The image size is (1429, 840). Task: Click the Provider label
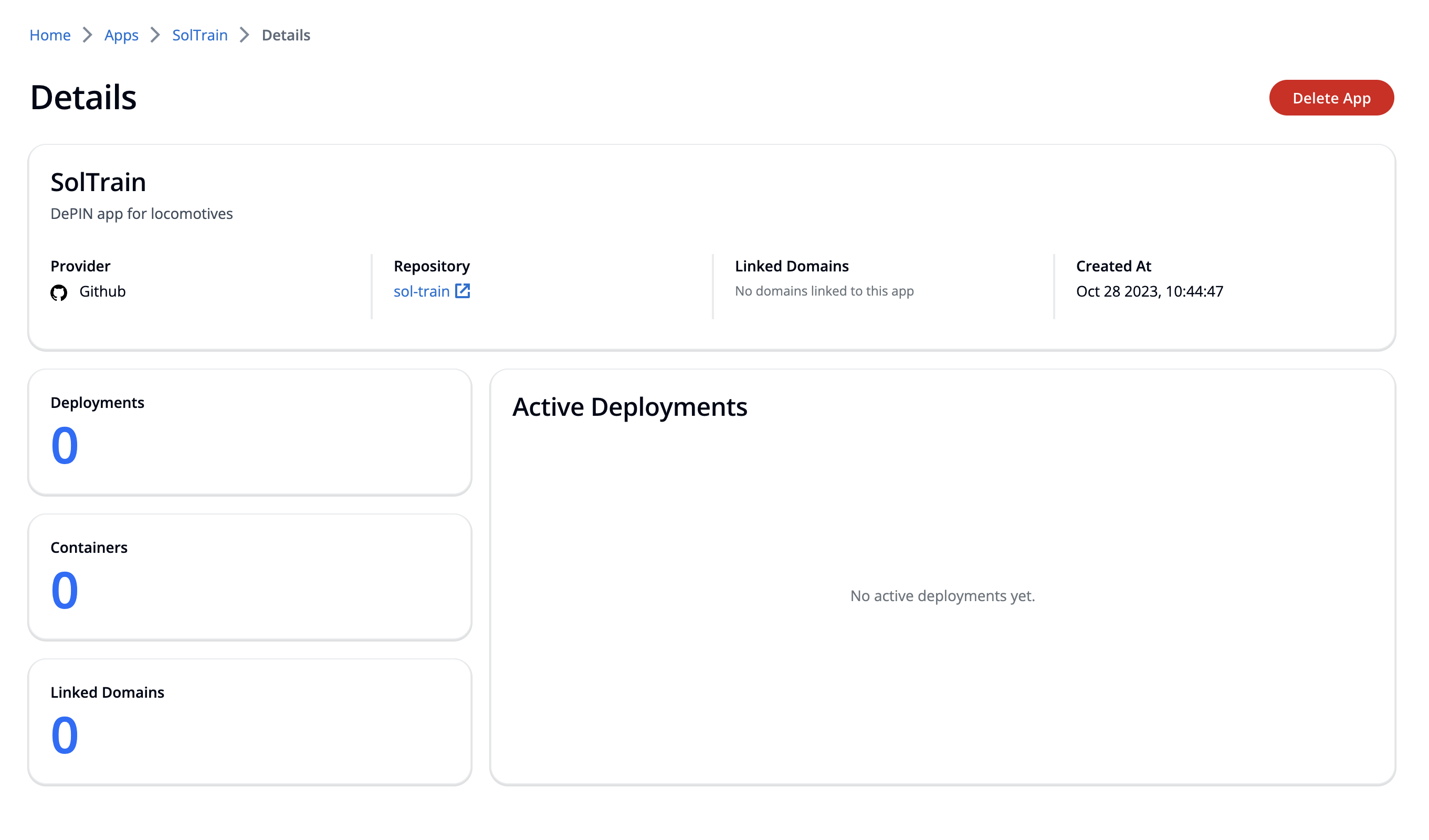coord(80,266)
